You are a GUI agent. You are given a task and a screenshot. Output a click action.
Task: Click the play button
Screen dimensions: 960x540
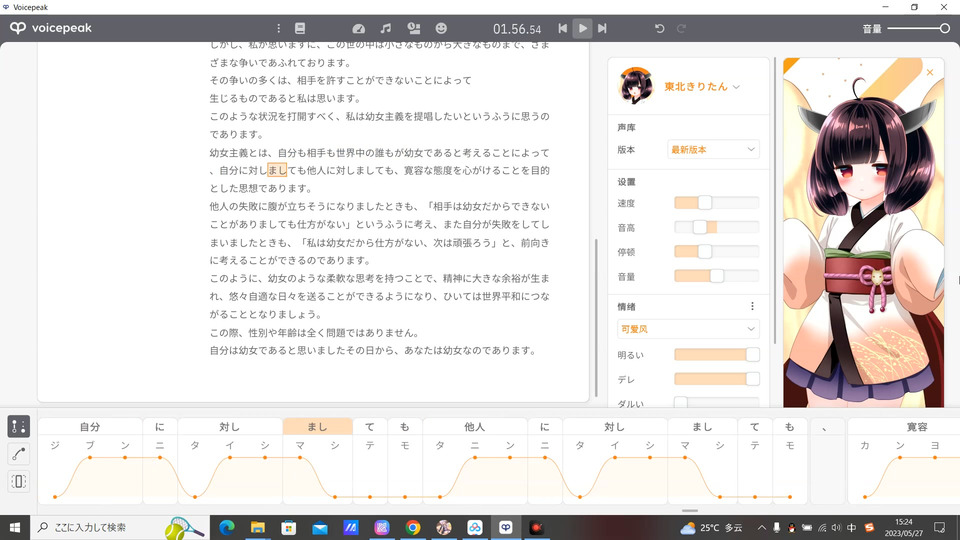tap(582, 28)
